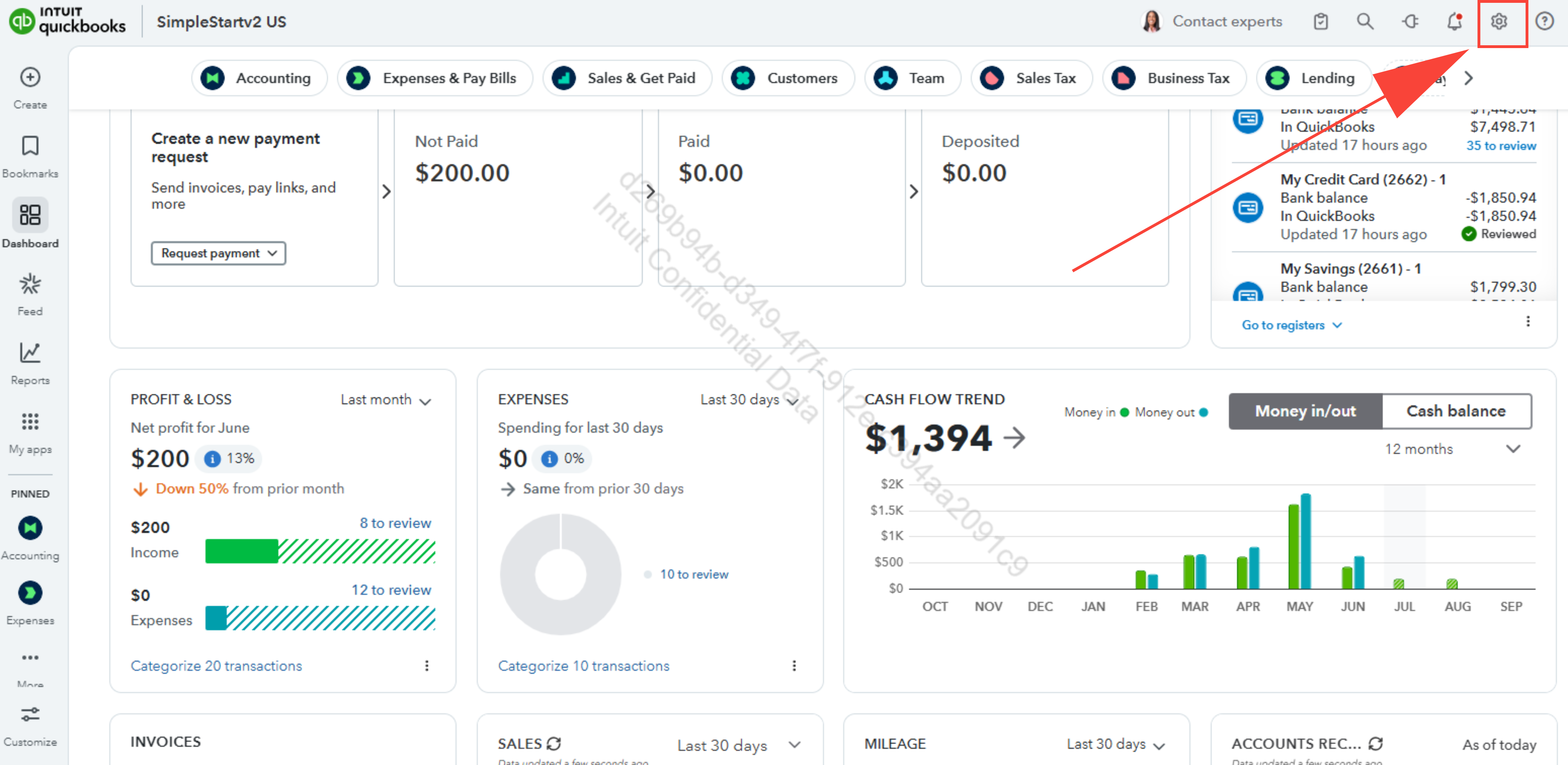Image resolution: width=1568 pixels, height=765 pixels.
Task: Open the Settings gear icon
Action: click(x=1499, y=22)
